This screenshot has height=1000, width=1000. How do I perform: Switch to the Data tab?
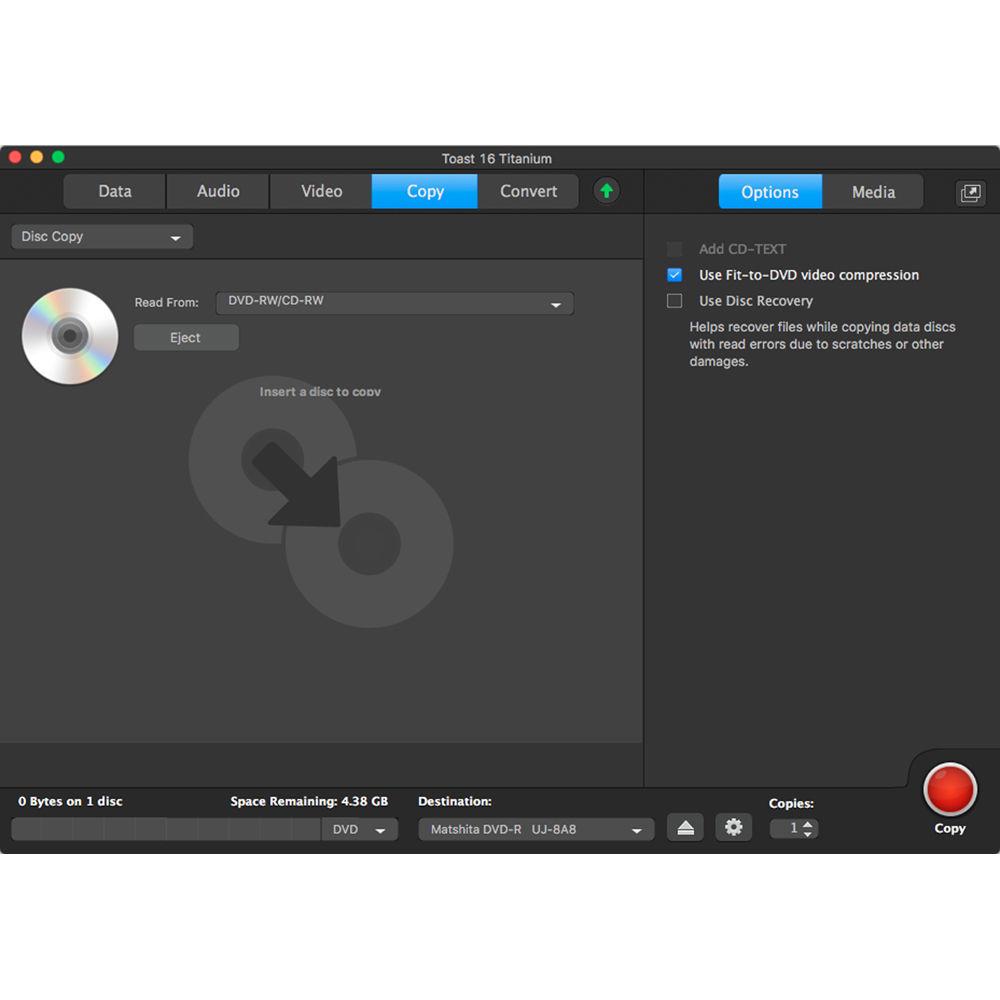[115, 191]
